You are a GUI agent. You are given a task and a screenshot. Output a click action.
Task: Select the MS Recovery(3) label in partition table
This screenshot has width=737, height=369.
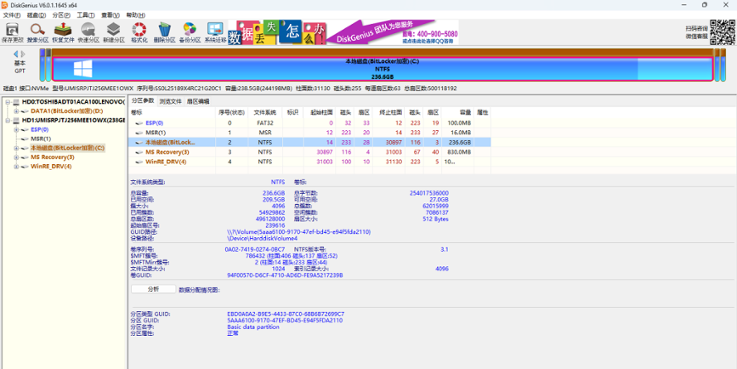click(167, 152)
